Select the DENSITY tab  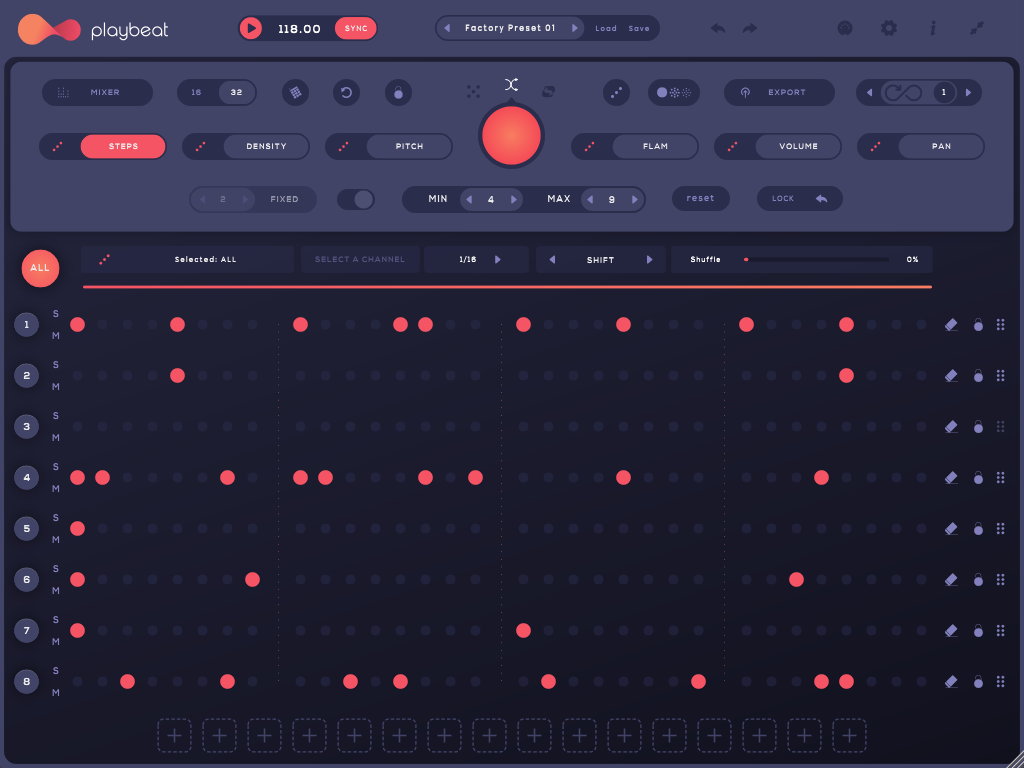point(266,147)
